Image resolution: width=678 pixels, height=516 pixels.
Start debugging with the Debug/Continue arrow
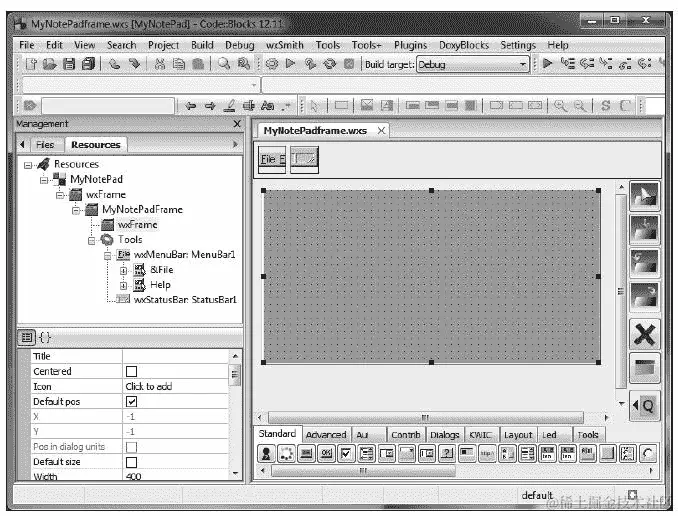pyautogui.click(x=547, y=64)
